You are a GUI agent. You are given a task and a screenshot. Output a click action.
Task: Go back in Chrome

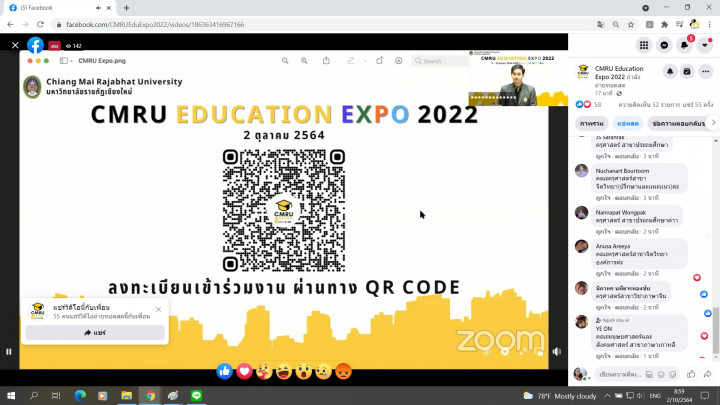click(10, 24)
